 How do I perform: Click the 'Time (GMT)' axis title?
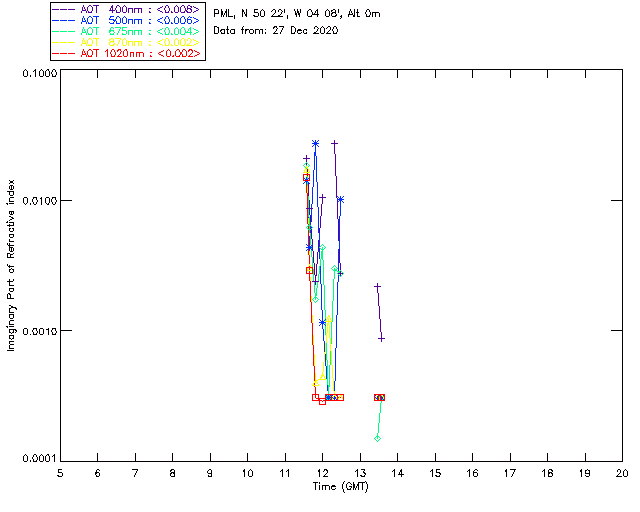(340, 487)
